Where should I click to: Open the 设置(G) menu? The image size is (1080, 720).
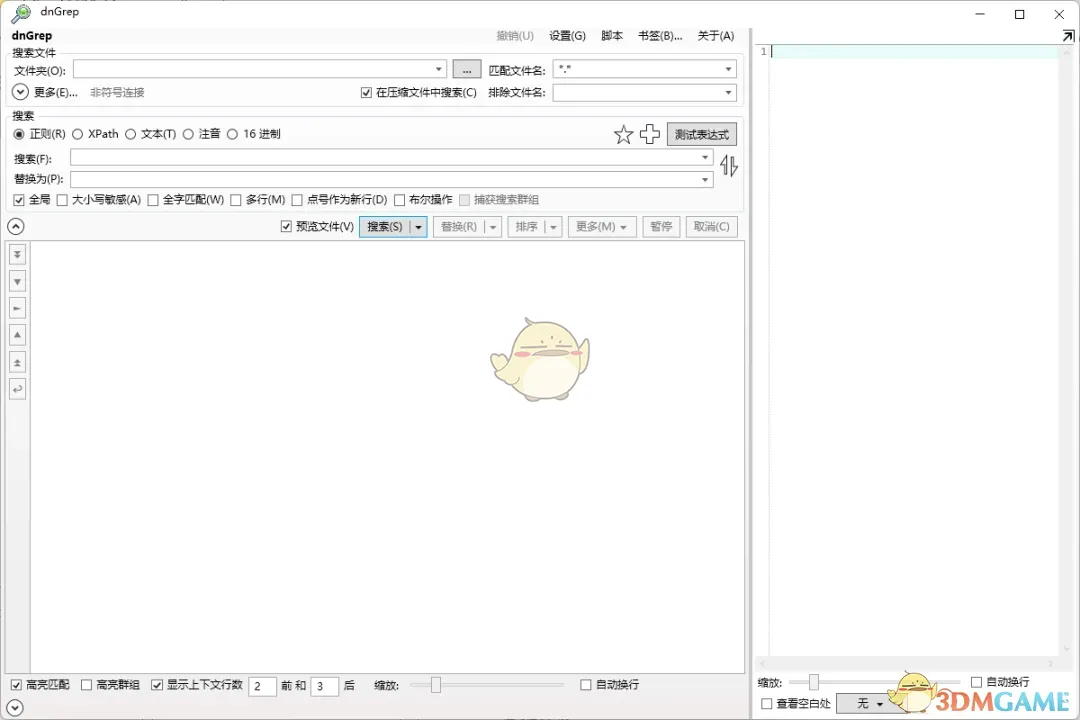tap(567, 35)
